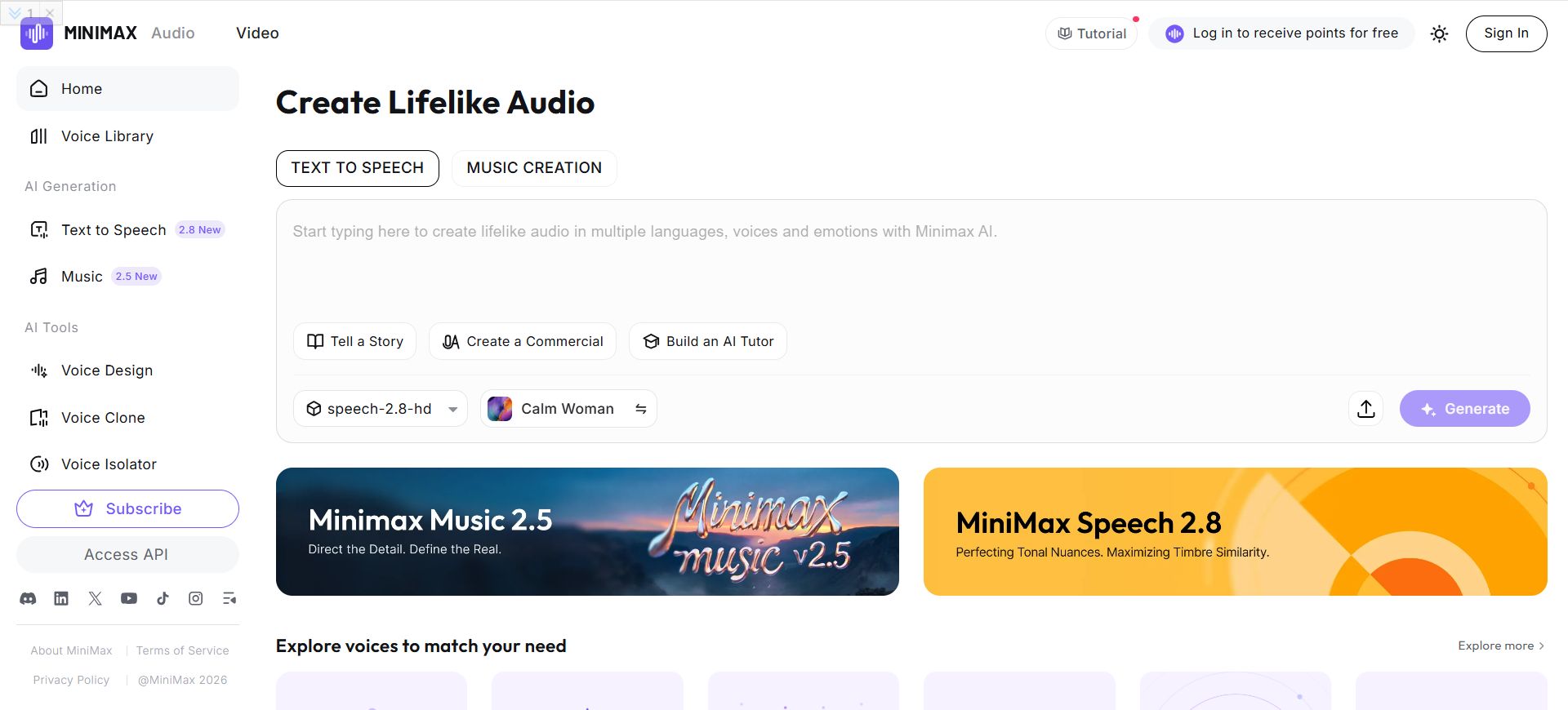Open the Terms of Service link
Screen dimensions: 1568x710
[183, 651]
